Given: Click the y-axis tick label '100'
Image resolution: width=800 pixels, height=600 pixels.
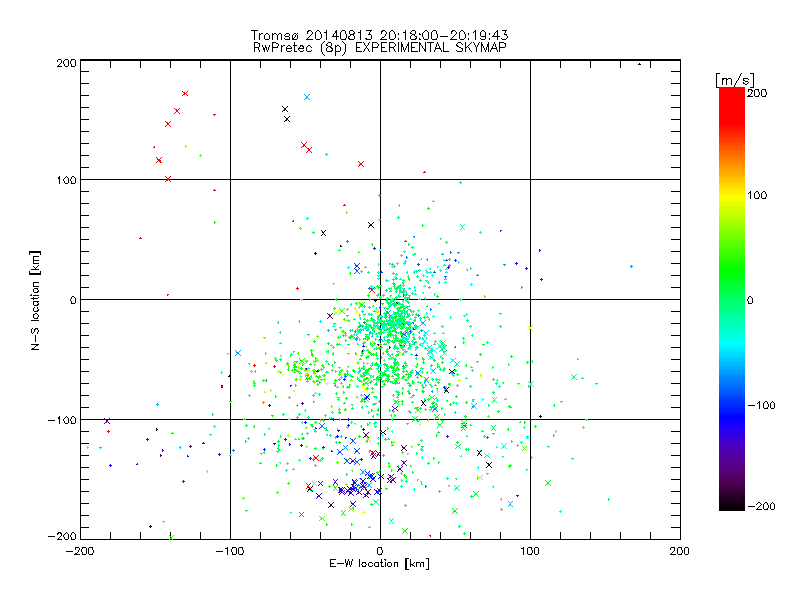Looking at the screenshot, I should click(66, 180).
